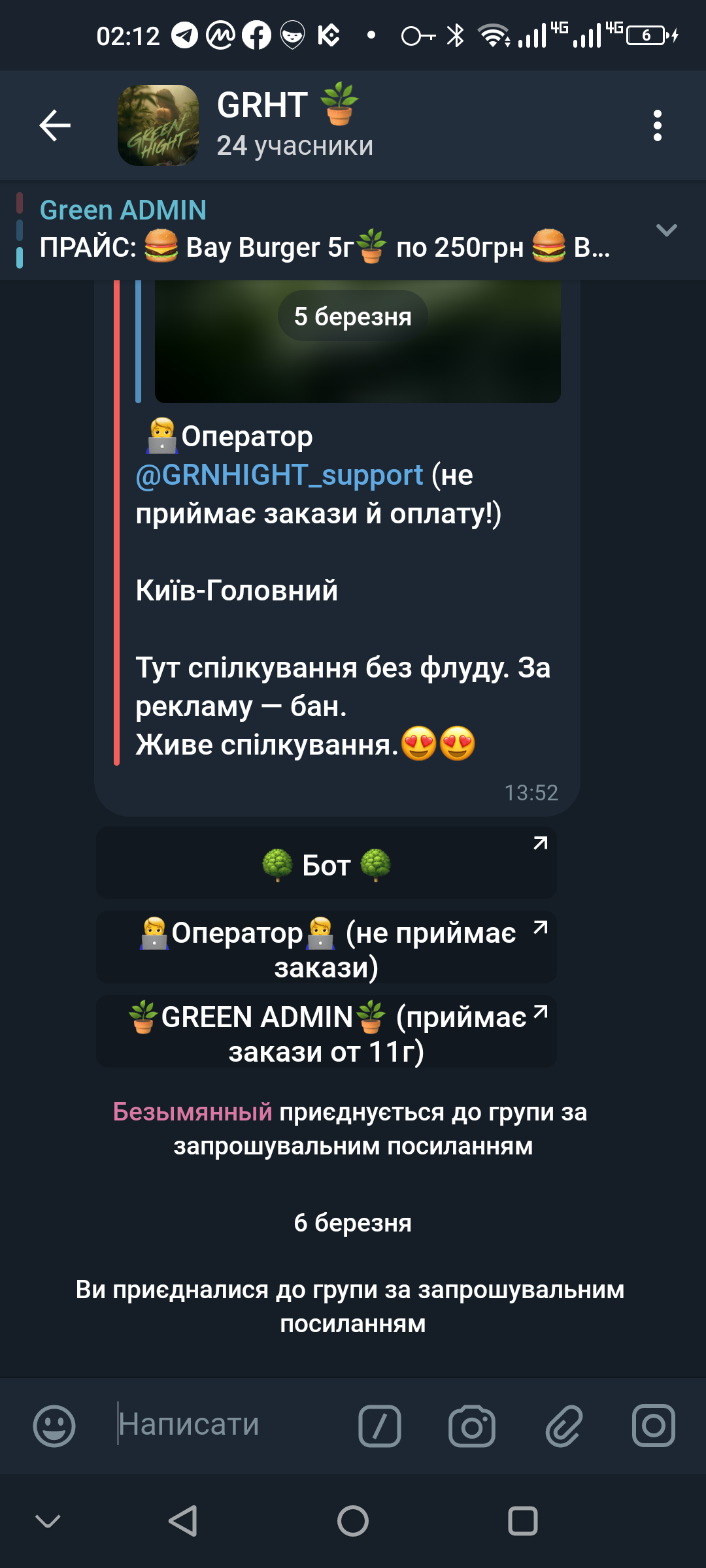The width and height of the screenshot is (706, 1568).
Task: Tap the @GRNHIGHT_support mention link
Action: click(x=279, y=475)
